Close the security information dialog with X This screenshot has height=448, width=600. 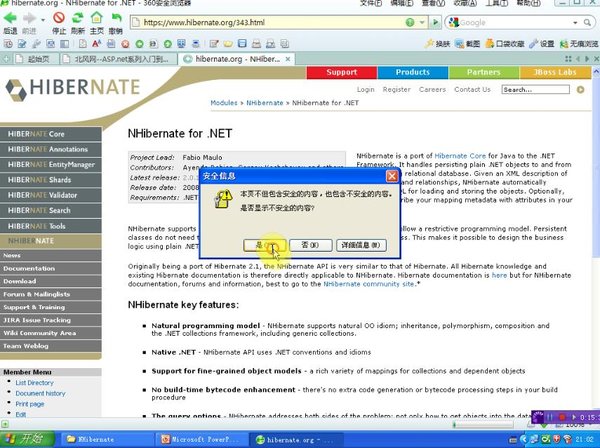tap(393, 177)
